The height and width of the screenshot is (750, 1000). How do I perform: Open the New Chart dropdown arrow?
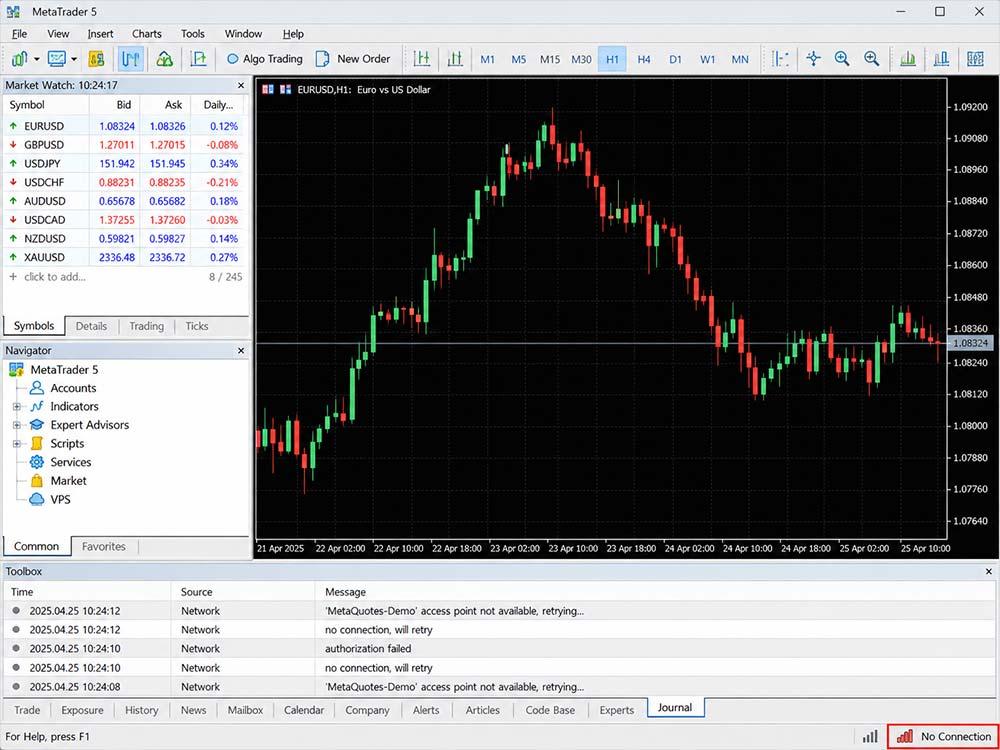coord(36,59)
